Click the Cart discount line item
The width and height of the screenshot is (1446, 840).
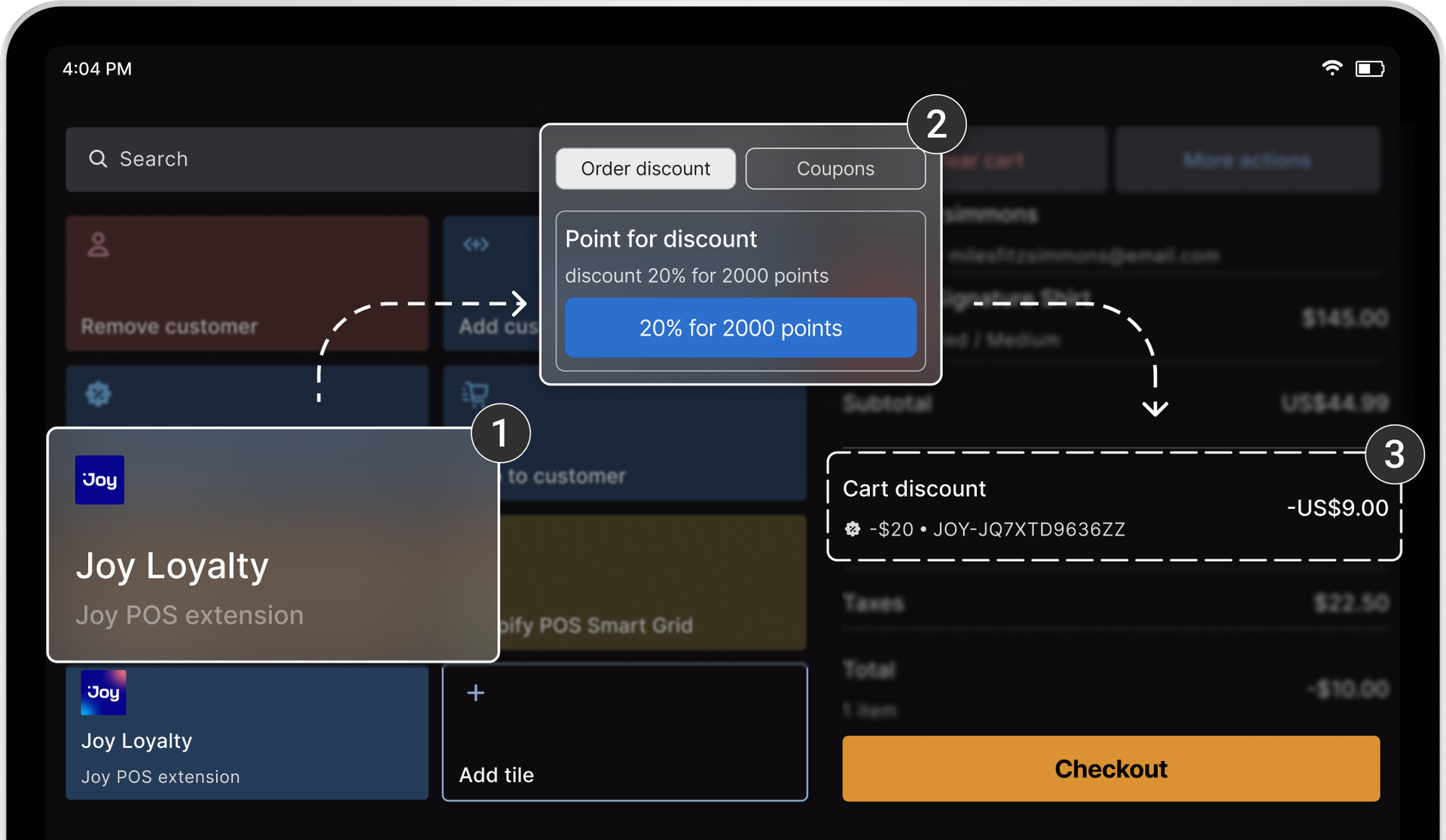pos(1113,507)
